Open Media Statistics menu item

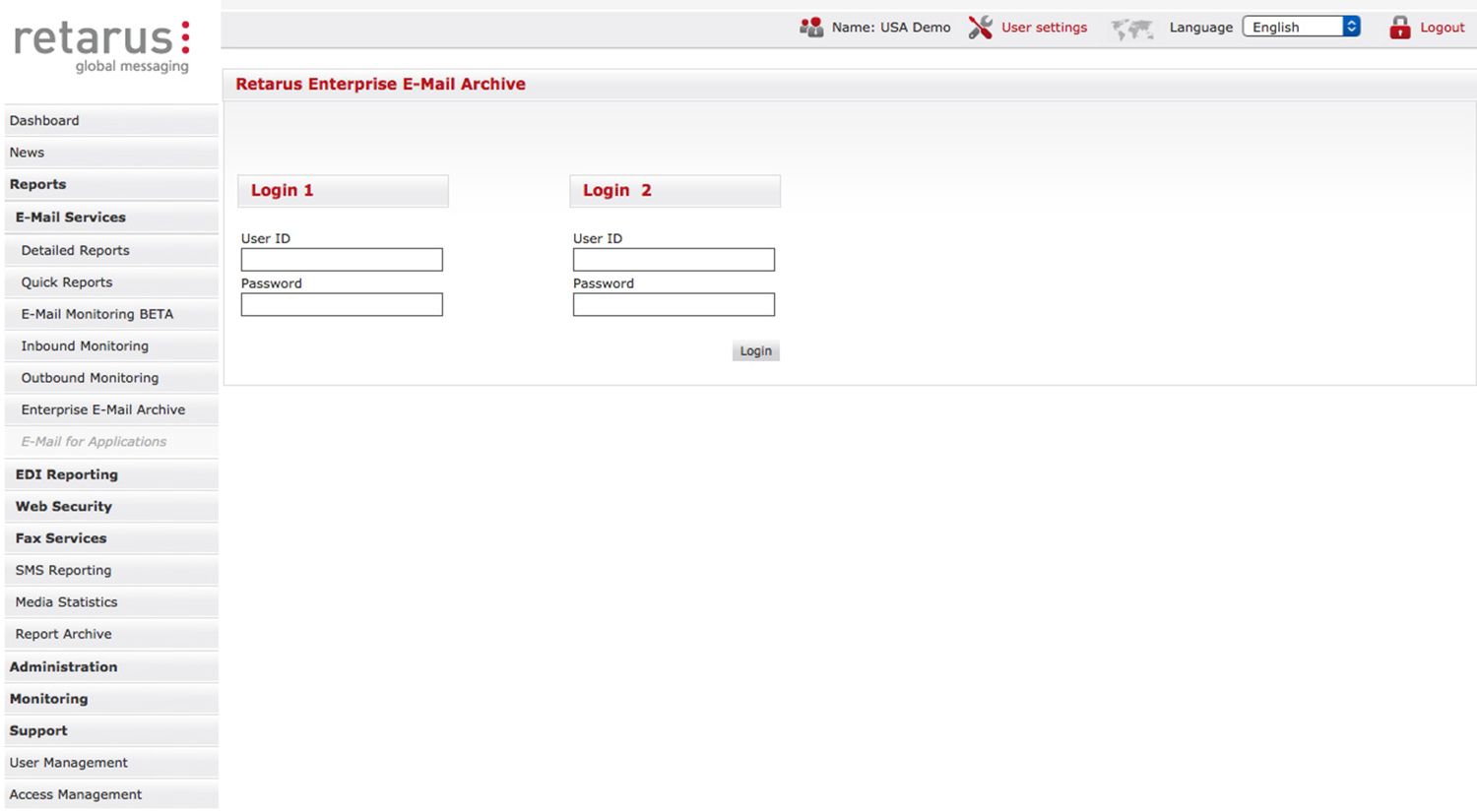tap(111, 602)
